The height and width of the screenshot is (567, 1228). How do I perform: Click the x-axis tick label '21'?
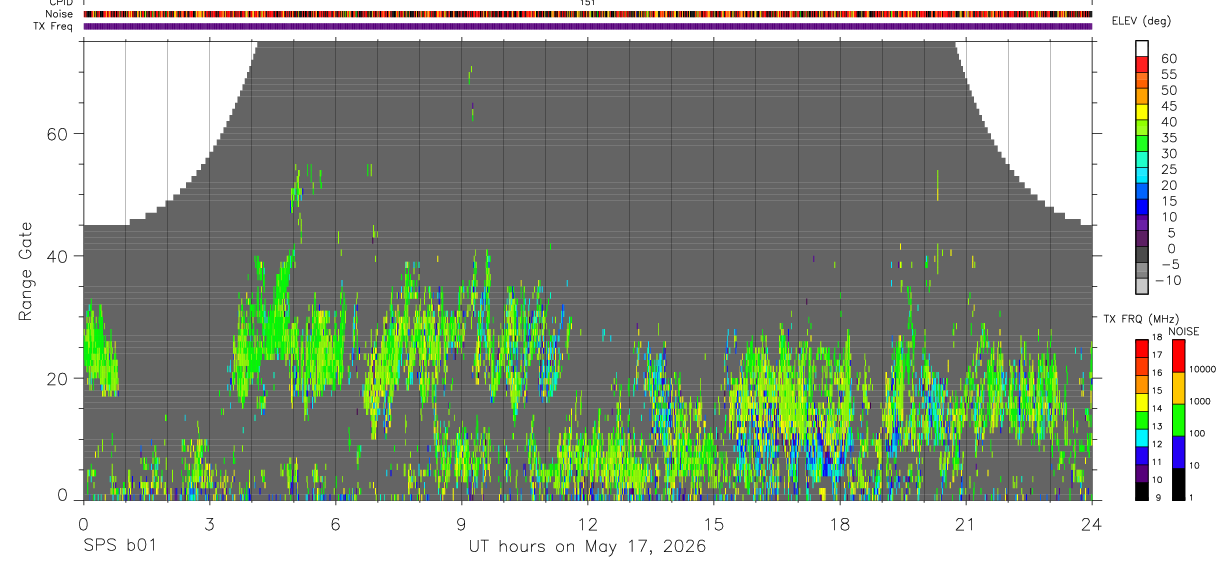click(966, 523)
